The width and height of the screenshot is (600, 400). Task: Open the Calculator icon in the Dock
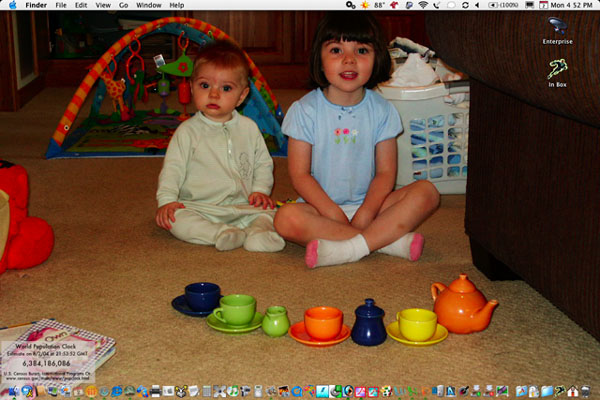207,391
